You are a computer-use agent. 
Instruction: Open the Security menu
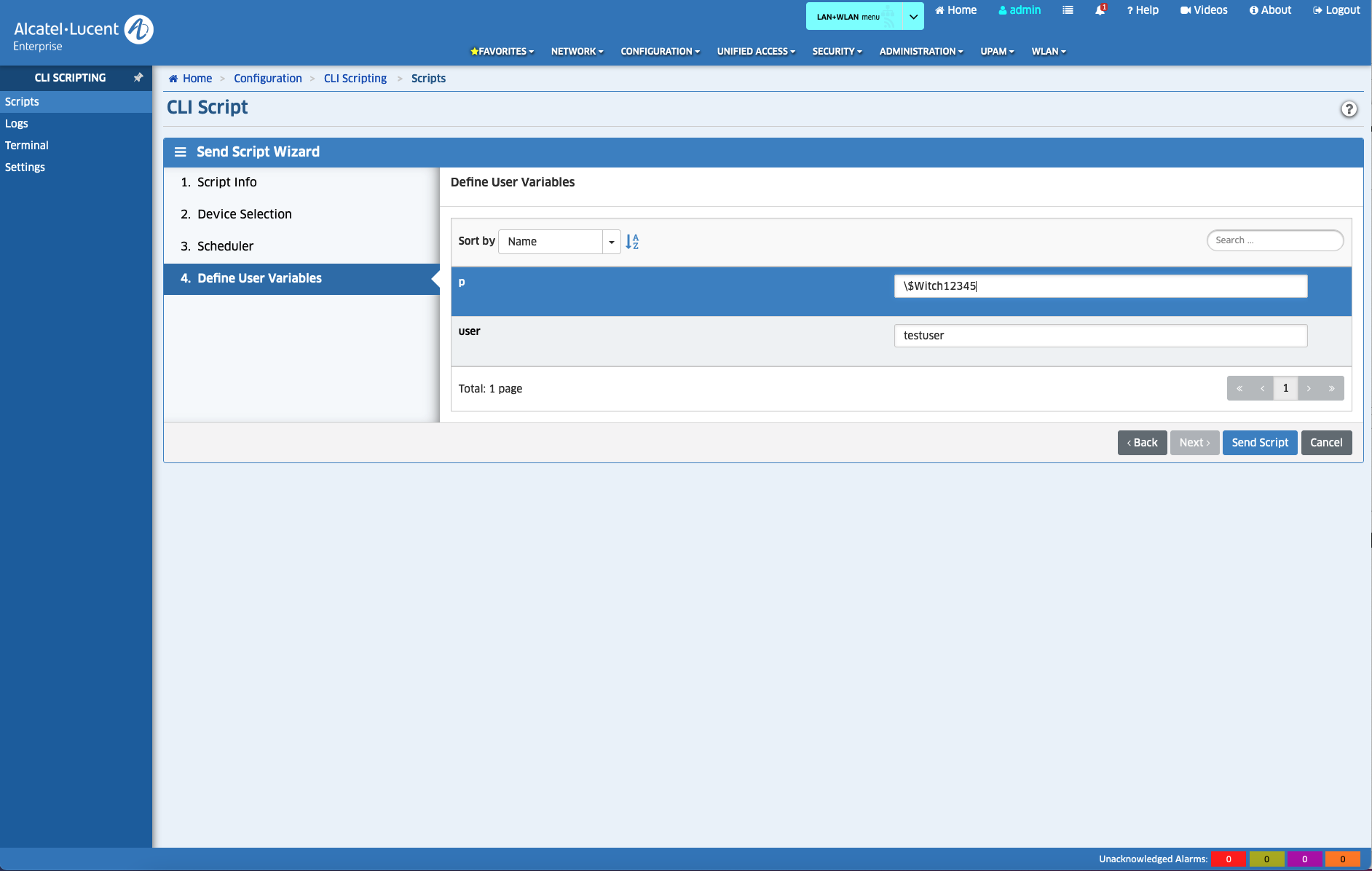pos(837,51)
